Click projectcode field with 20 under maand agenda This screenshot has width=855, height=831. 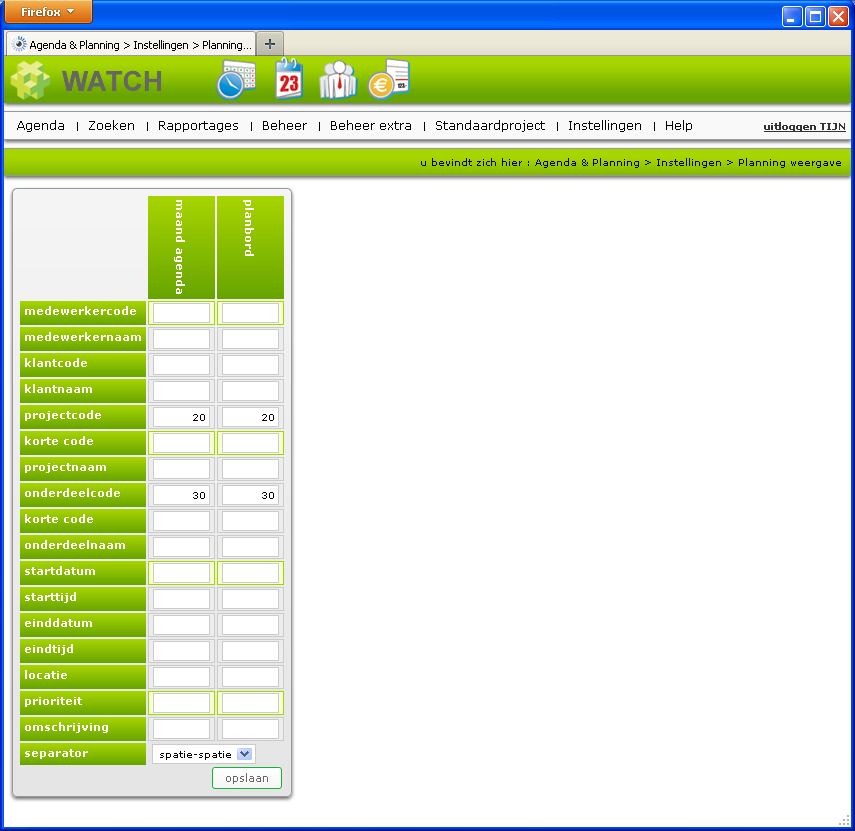(182, 417)
